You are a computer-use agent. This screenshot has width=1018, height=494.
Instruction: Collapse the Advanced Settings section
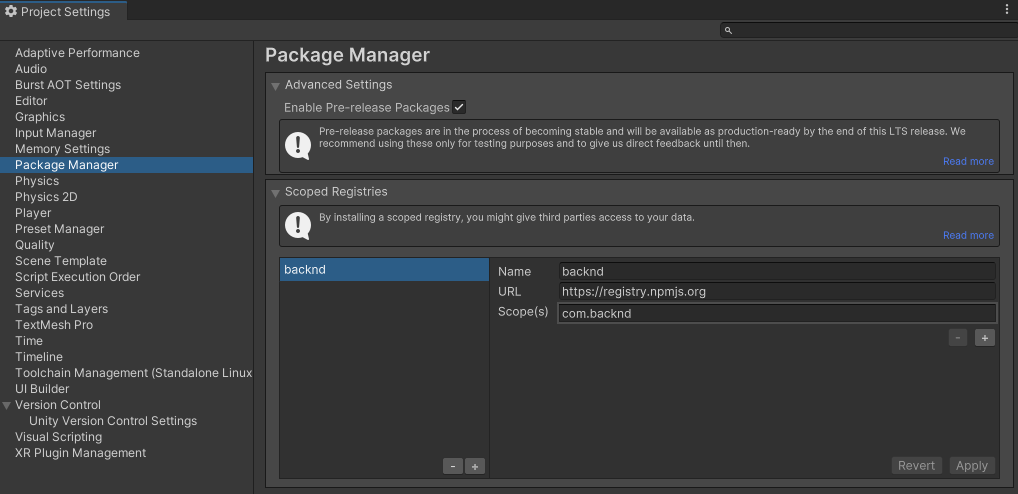coord(275,86)
